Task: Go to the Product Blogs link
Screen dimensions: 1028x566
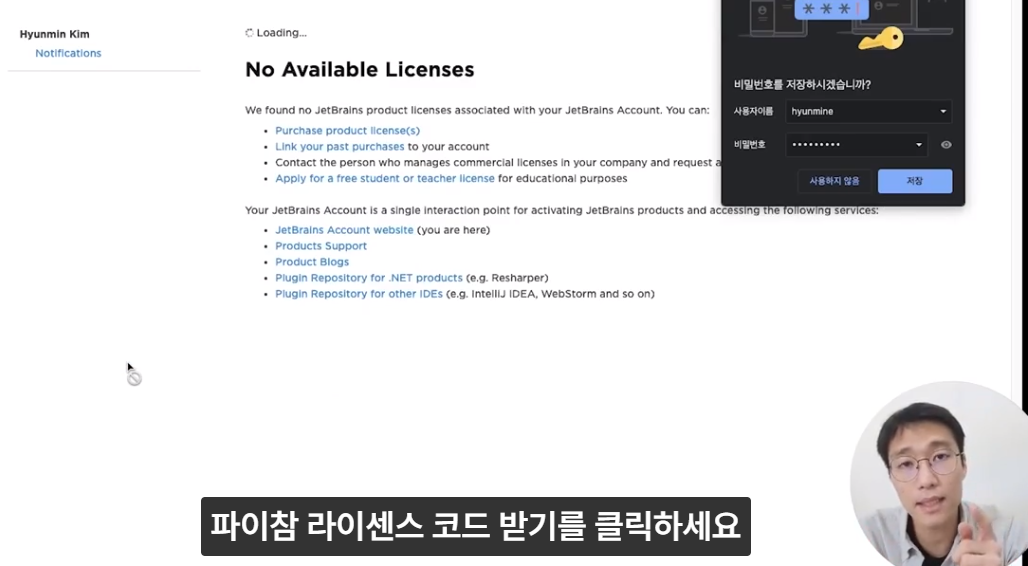Action: pyautogui.click(x=312, y=262)
